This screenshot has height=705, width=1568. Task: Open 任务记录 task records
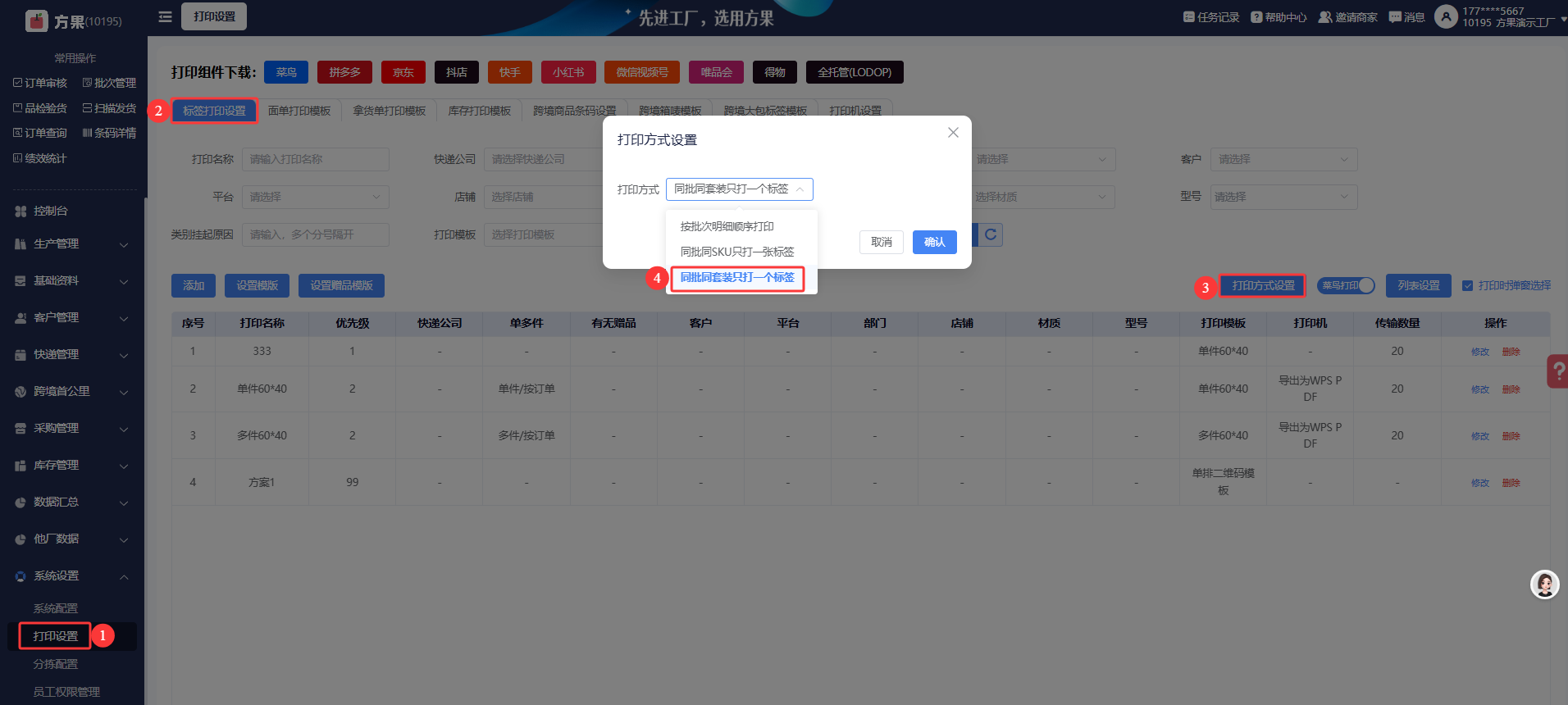click(1211, 17)
